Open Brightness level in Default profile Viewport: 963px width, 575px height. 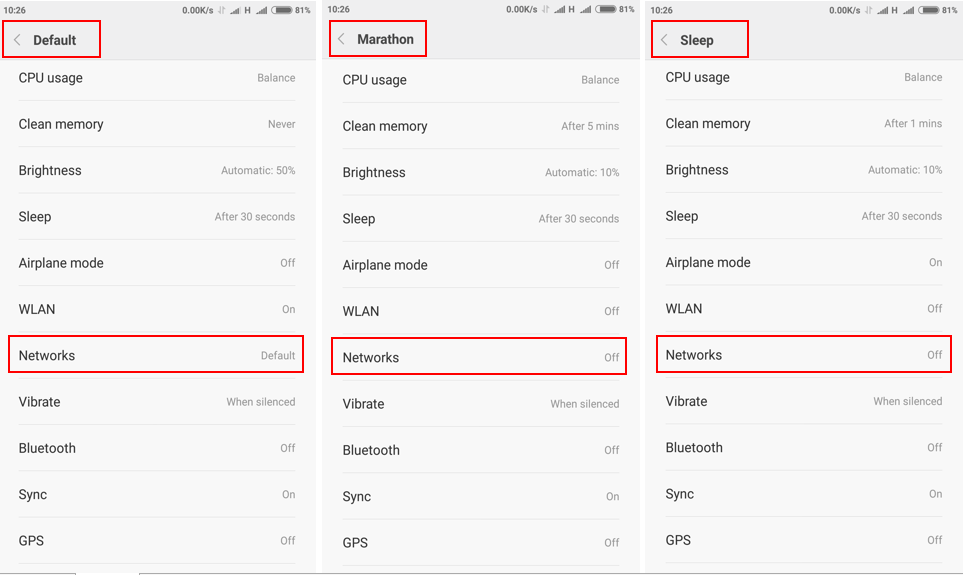pyautogui.click(x=157, y=171)
